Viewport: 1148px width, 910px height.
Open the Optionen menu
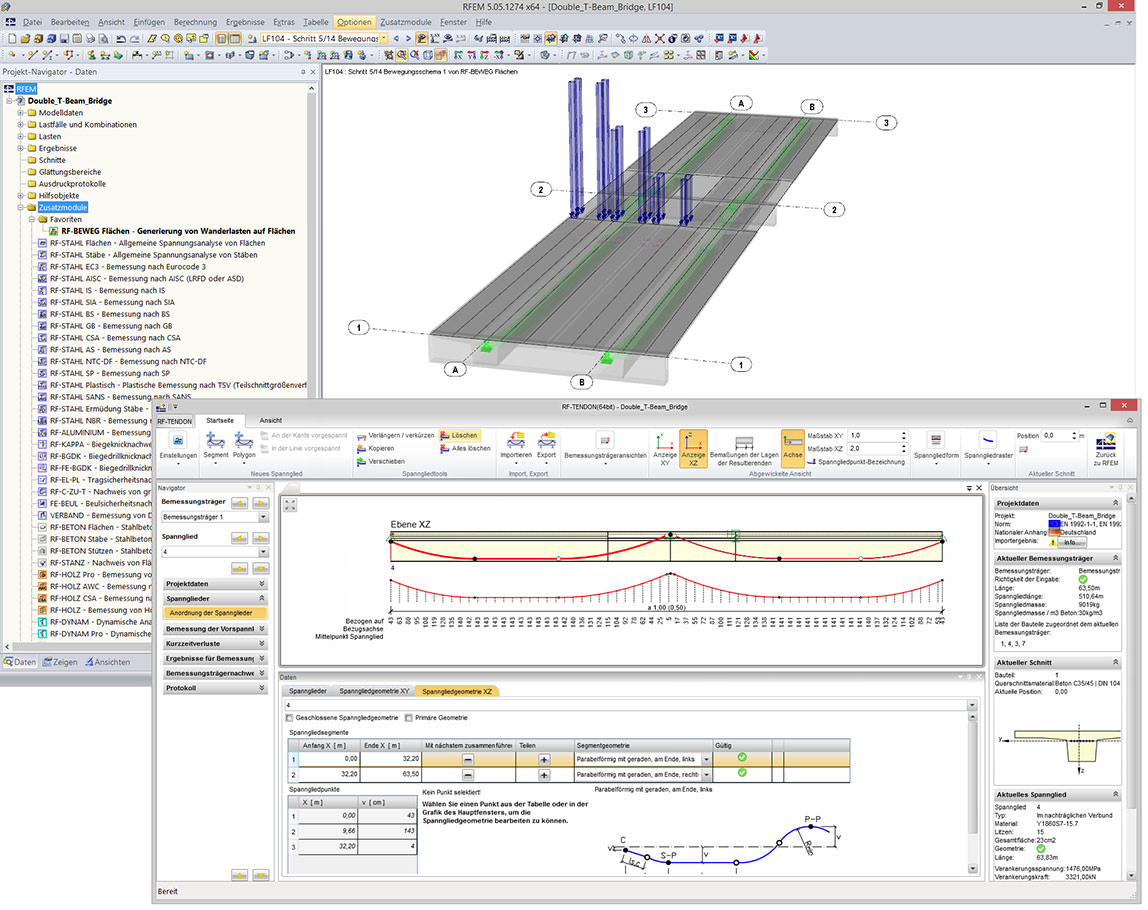[x=354, y=22]
